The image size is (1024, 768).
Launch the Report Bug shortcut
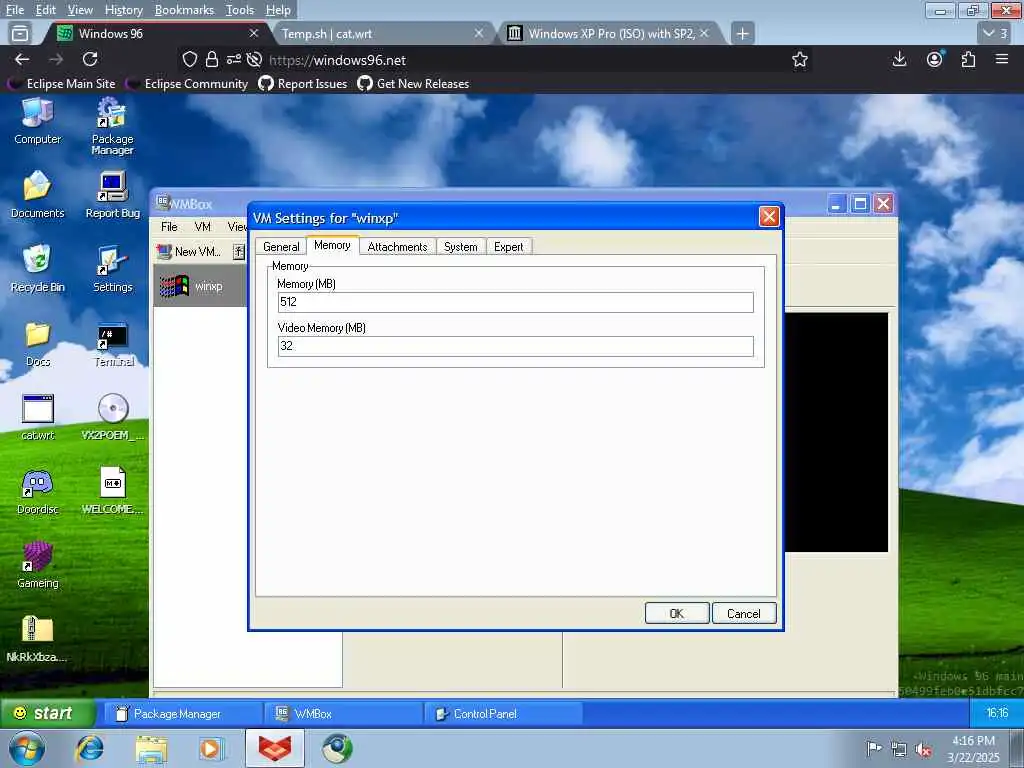click(112, 195)
